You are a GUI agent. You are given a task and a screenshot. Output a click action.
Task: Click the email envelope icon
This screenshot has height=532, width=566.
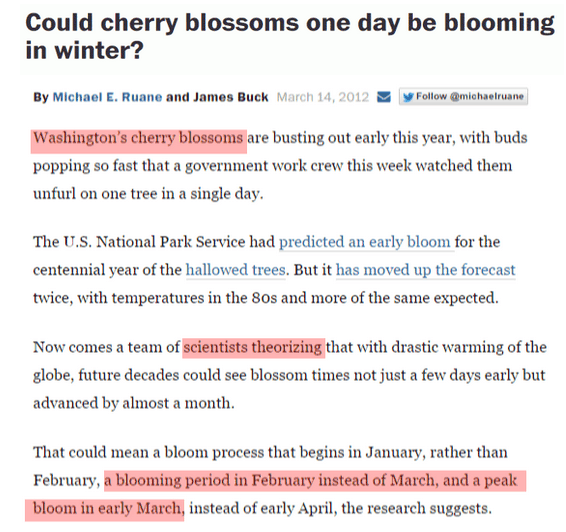click(384, 97)
